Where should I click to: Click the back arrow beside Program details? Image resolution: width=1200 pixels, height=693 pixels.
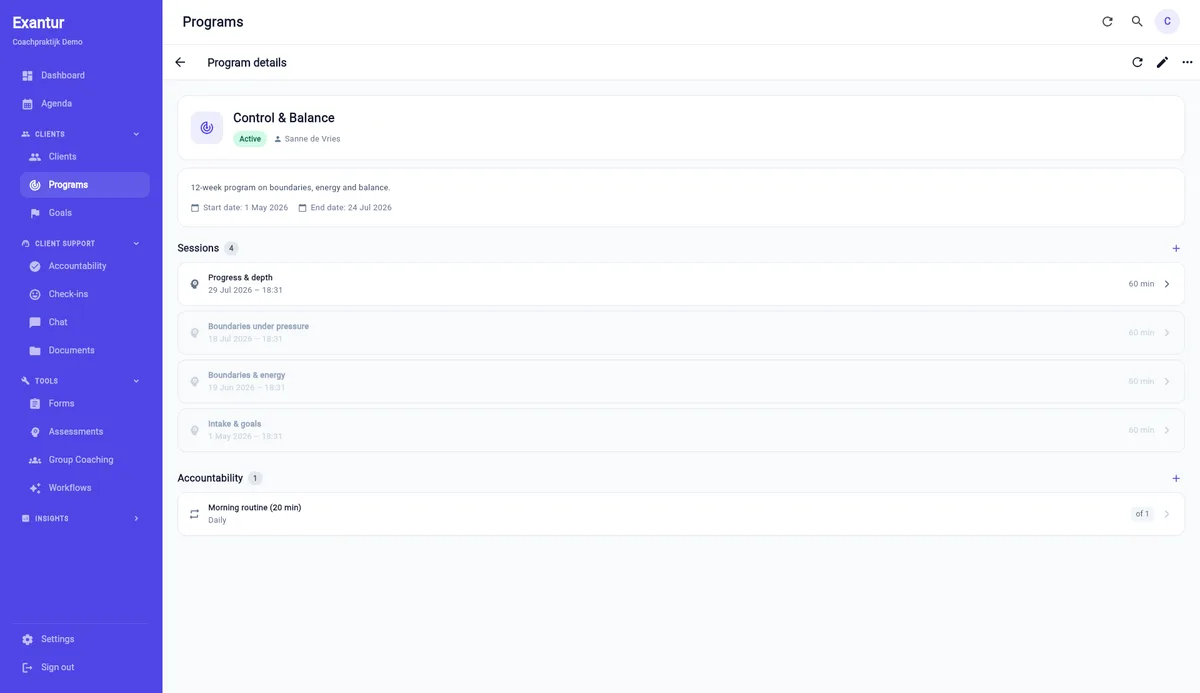tap(180, 62)
